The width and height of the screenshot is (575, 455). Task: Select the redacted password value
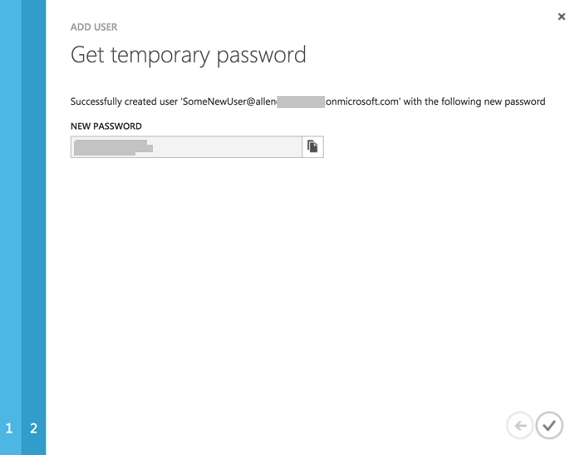click(113, 148)
